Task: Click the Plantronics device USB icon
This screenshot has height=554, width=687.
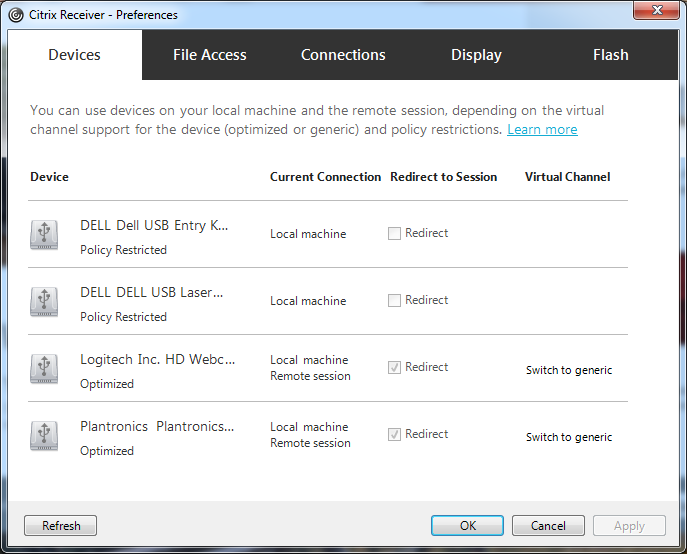Action: pos(44,435)
